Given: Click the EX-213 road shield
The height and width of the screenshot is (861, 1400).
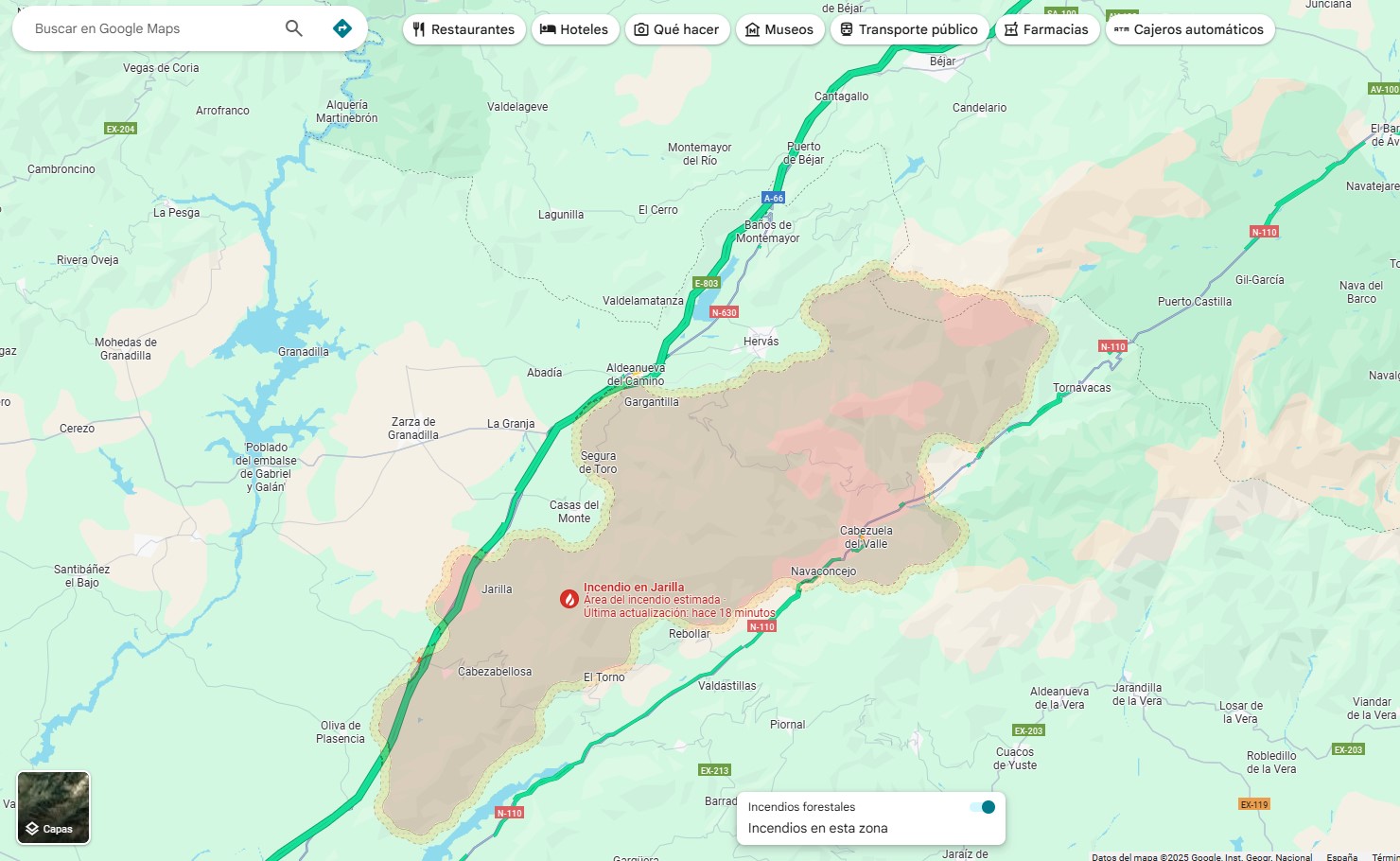Looking at the screenshot, I should click(715, 770).
